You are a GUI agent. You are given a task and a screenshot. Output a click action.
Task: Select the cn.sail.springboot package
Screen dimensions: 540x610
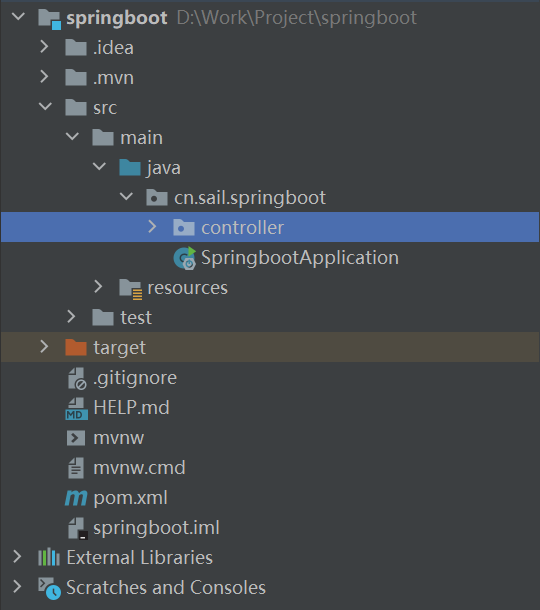coord(250,198)
